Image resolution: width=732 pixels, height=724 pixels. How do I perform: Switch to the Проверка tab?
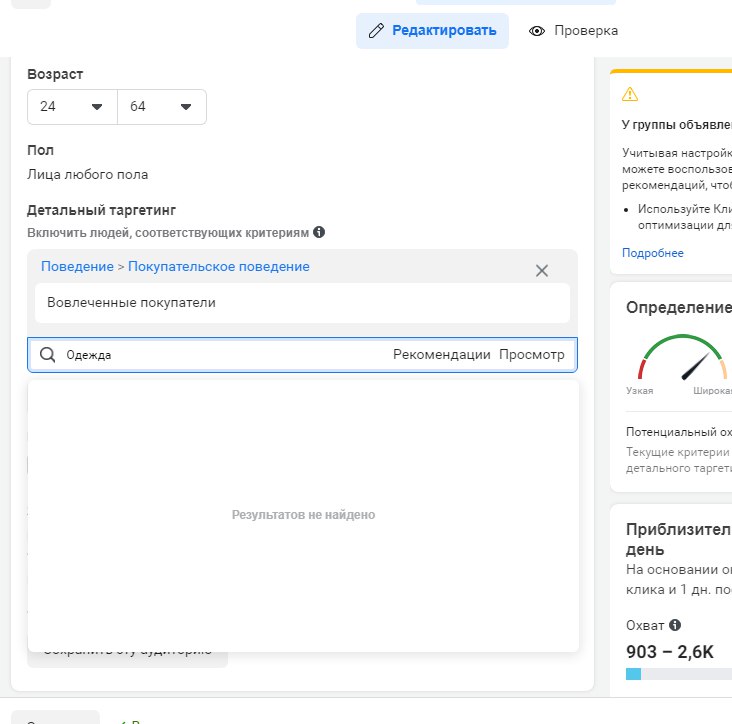click(x=573, y=31)
